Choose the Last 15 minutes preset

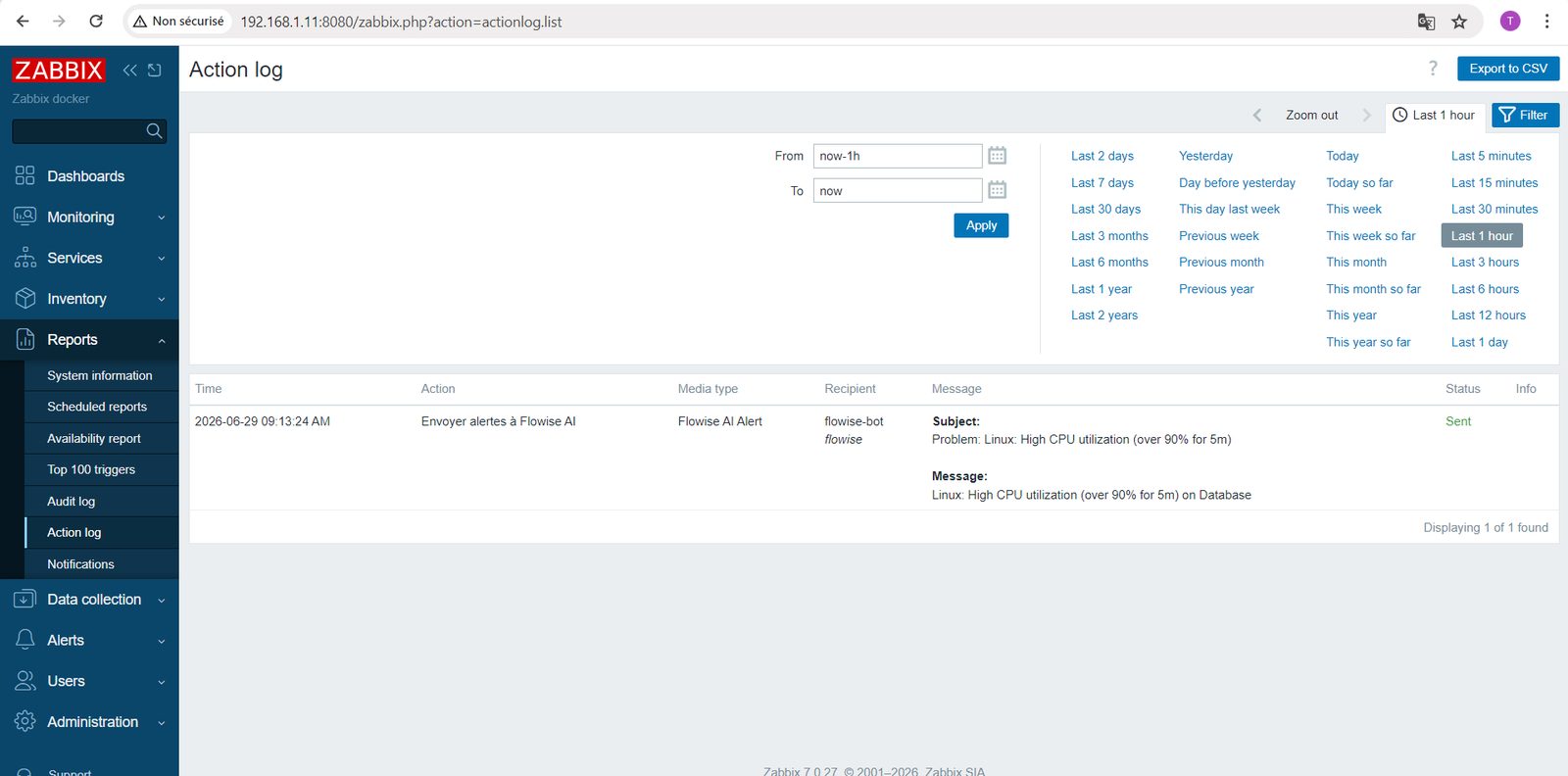click(x=1494, y=182)
